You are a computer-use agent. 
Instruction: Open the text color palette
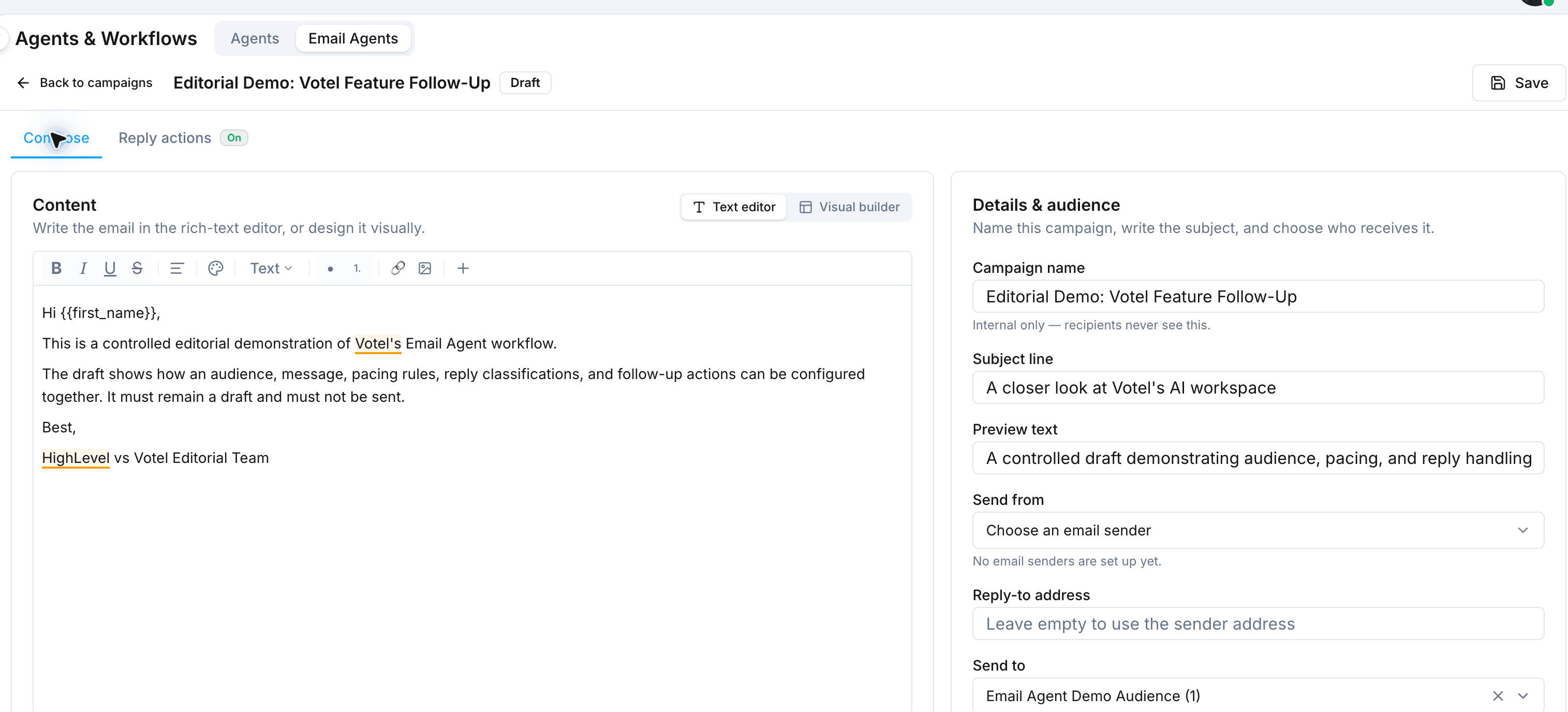pyautogui.click(x=215, y=268)
